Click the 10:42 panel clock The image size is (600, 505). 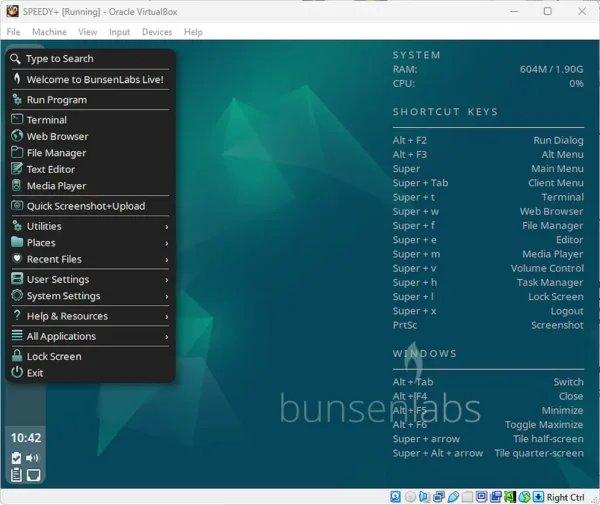coord(26,438)
